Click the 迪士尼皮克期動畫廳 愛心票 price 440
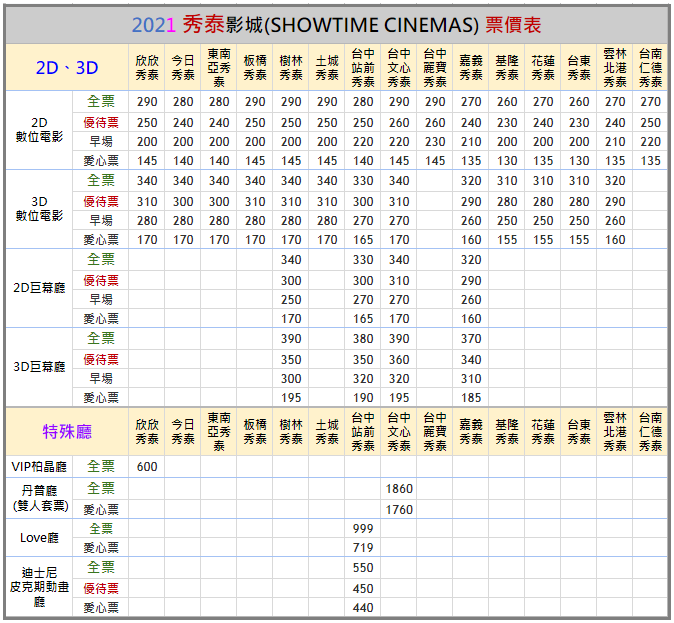 363,608
